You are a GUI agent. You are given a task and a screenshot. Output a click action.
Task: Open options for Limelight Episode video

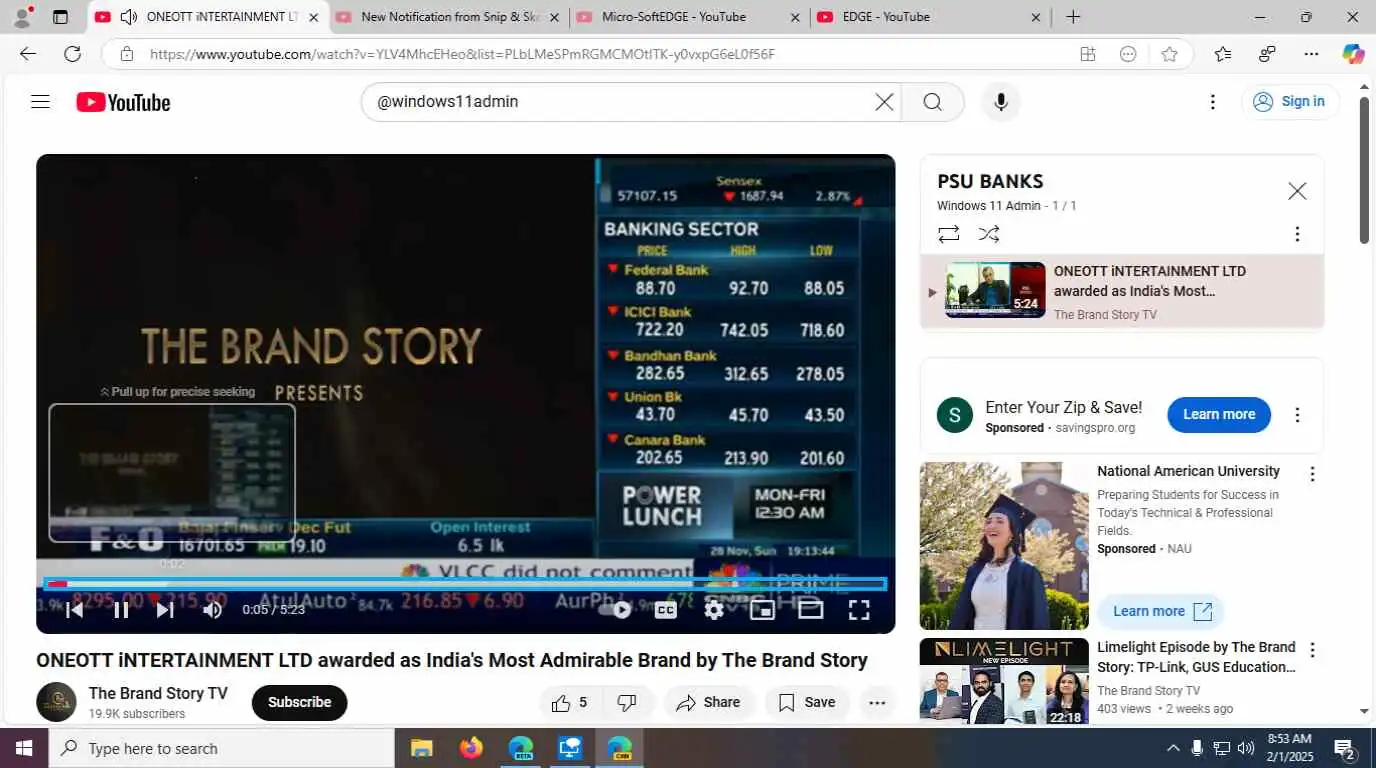click(x=1312, y=650)
